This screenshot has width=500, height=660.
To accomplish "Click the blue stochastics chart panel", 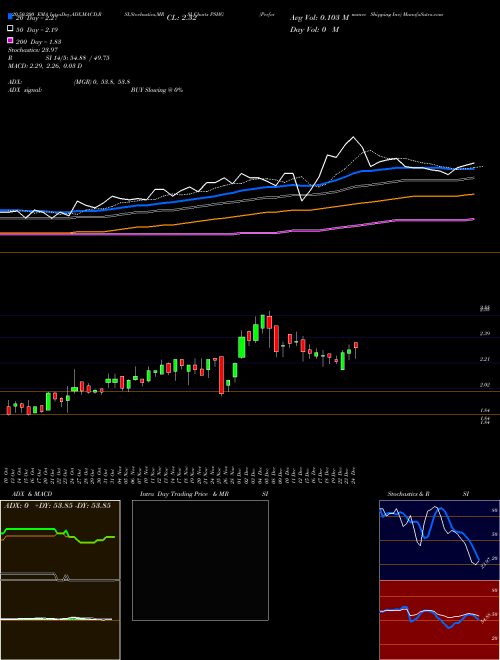I will point(439,540).
